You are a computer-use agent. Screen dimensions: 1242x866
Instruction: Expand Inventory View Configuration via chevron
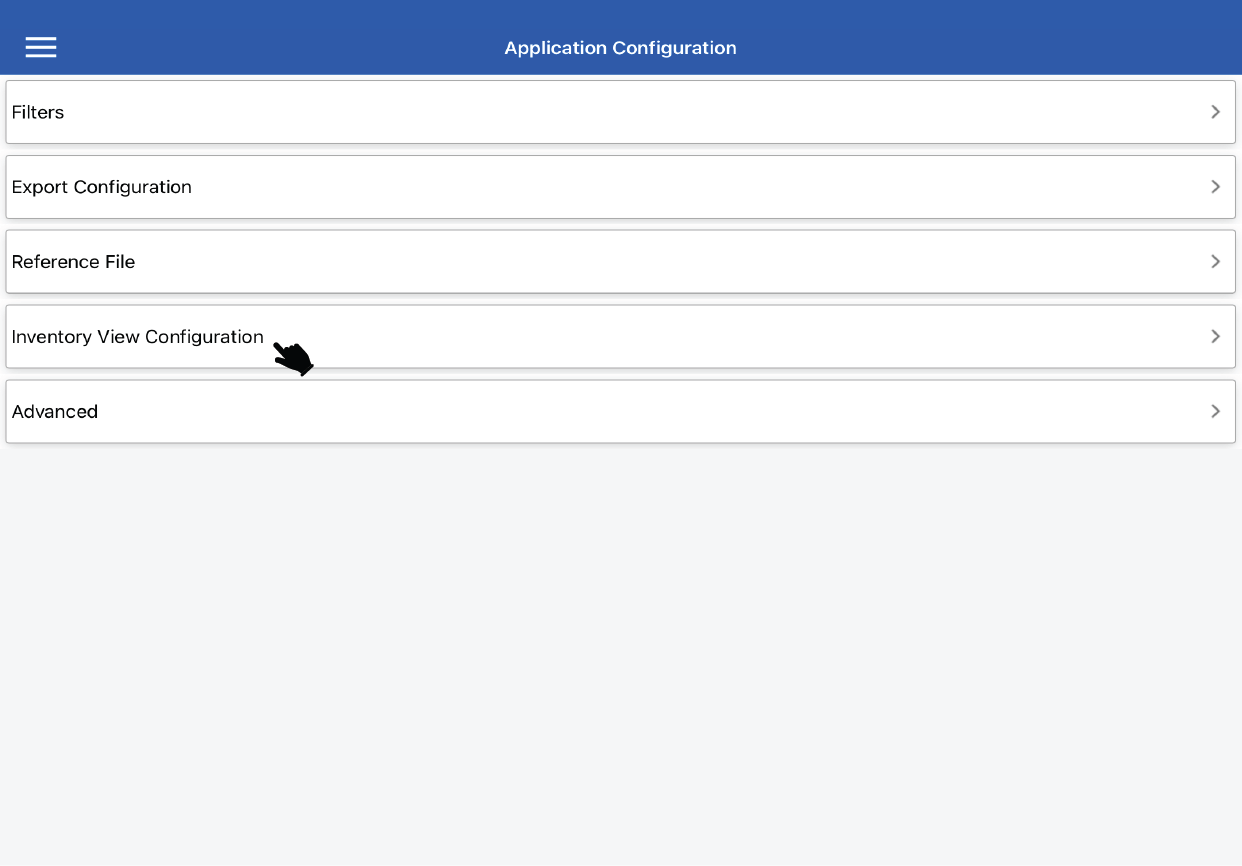[x=1215, y=337]
